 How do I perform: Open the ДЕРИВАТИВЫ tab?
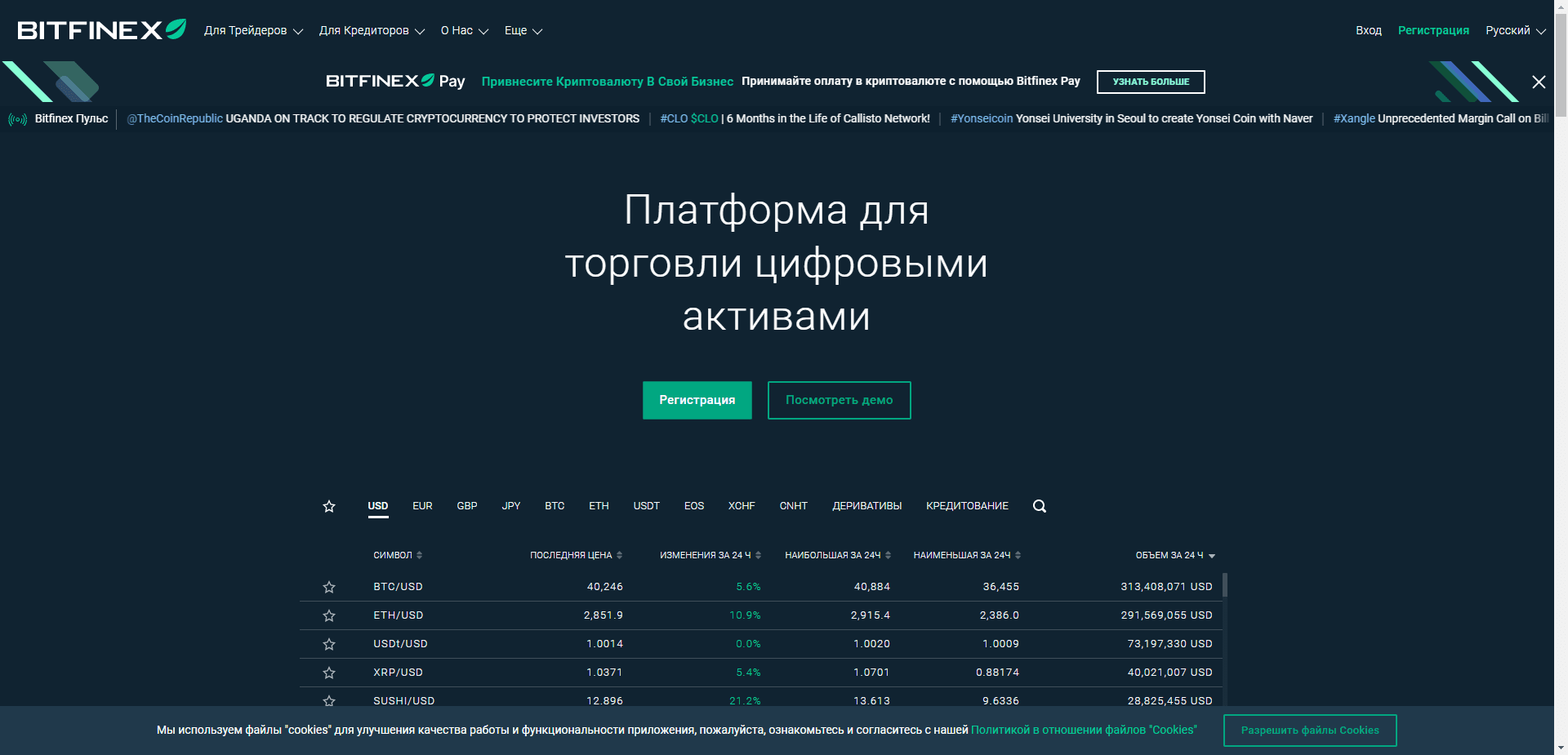coord(866,506)
